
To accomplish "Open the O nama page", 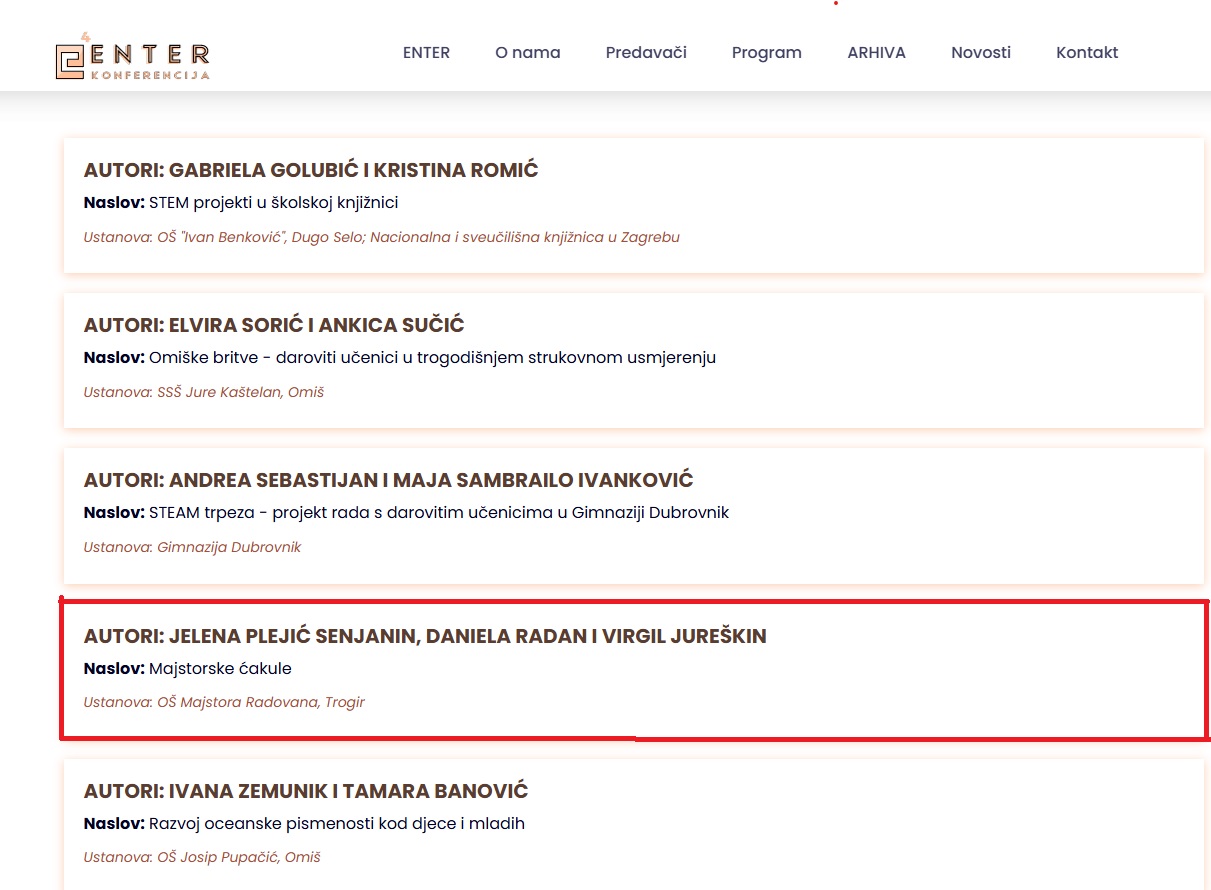I will click(527, 53).
